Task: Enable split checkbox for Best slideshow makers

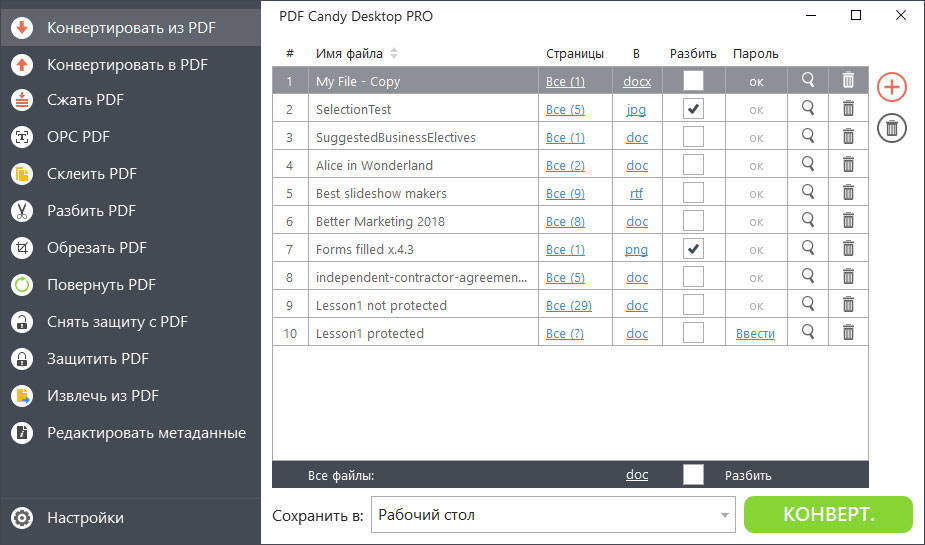Action: pos(693,193)
